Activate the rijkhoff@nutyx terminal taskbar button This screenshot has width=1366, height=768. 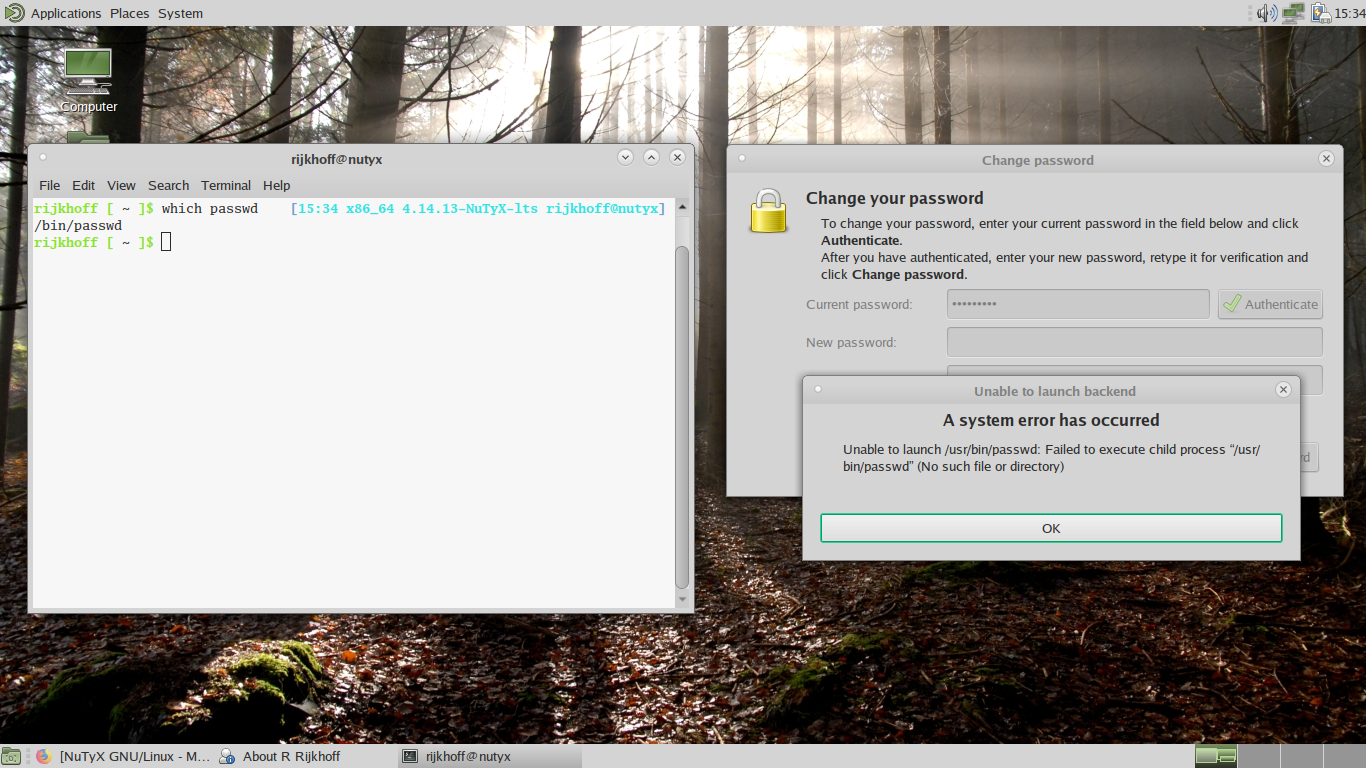click(489, 756)
